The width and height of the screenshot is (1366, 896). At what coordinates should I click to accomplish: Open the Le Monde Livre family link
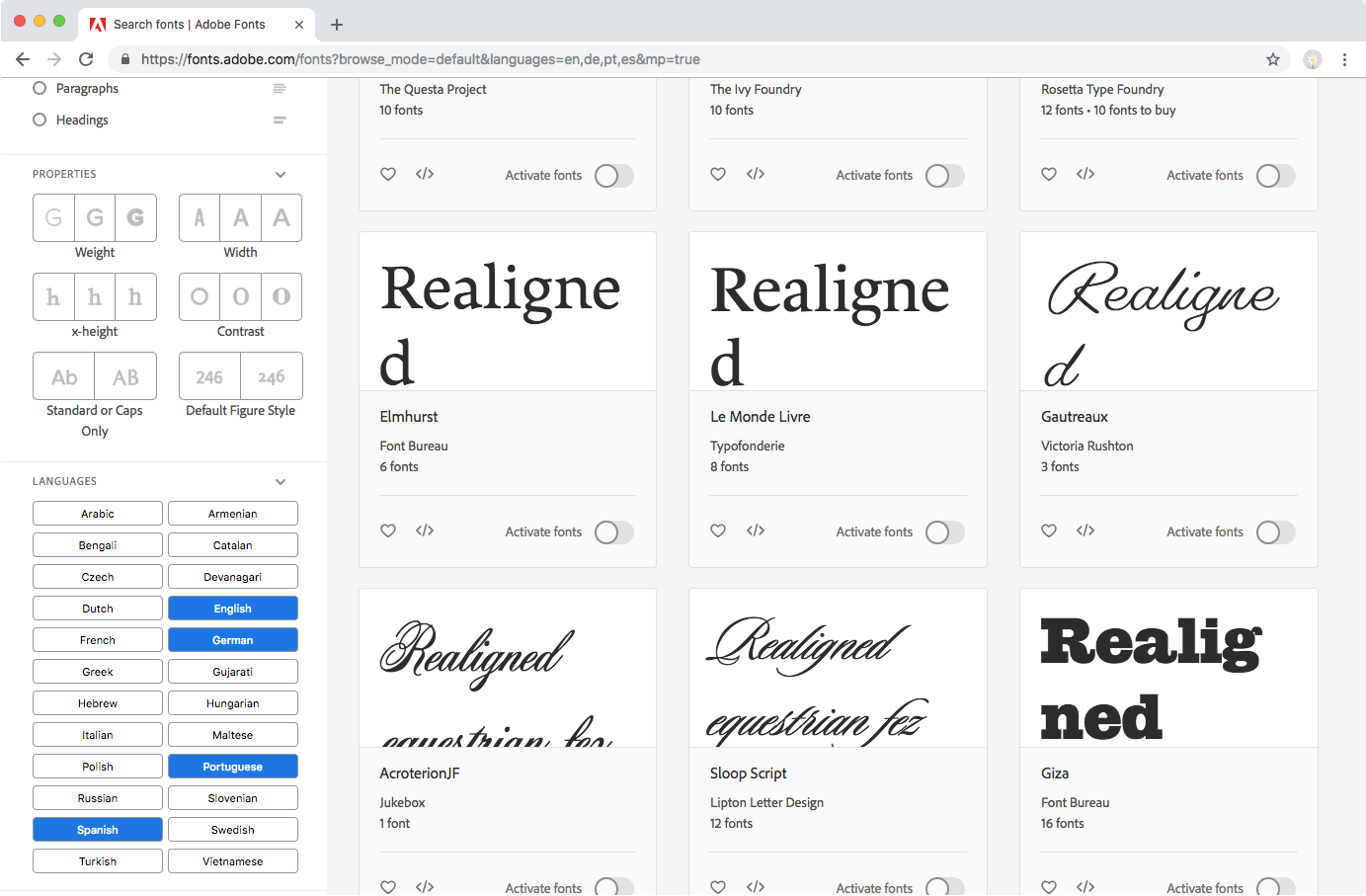click(x=761, y=417)
